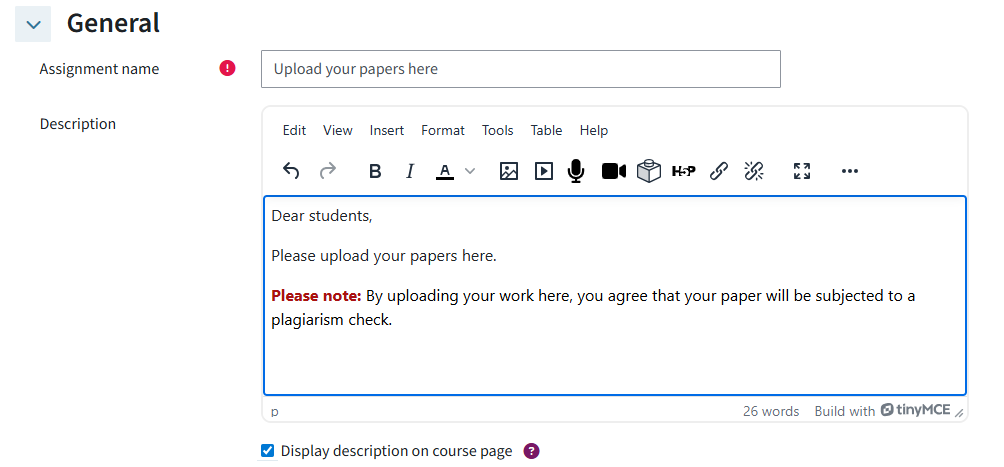Screen dimensions: 1004x467
Task: Uncheck Display description on course page
Action: pos(267,451)
